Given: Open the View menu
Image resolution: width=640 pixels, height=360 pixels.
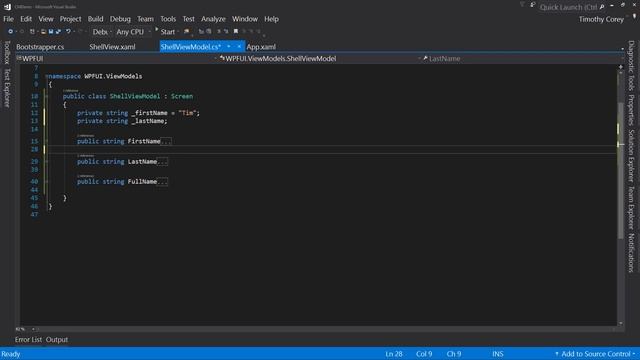Looking at the screenshot, I should (46, 19).
